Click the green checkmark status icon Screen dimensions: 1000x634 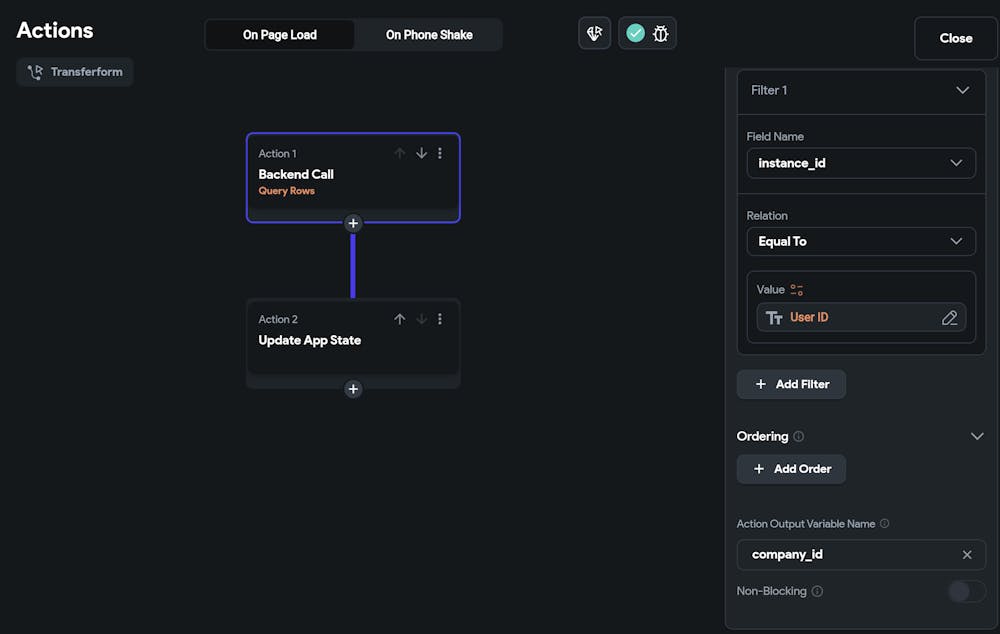[635, 33]
